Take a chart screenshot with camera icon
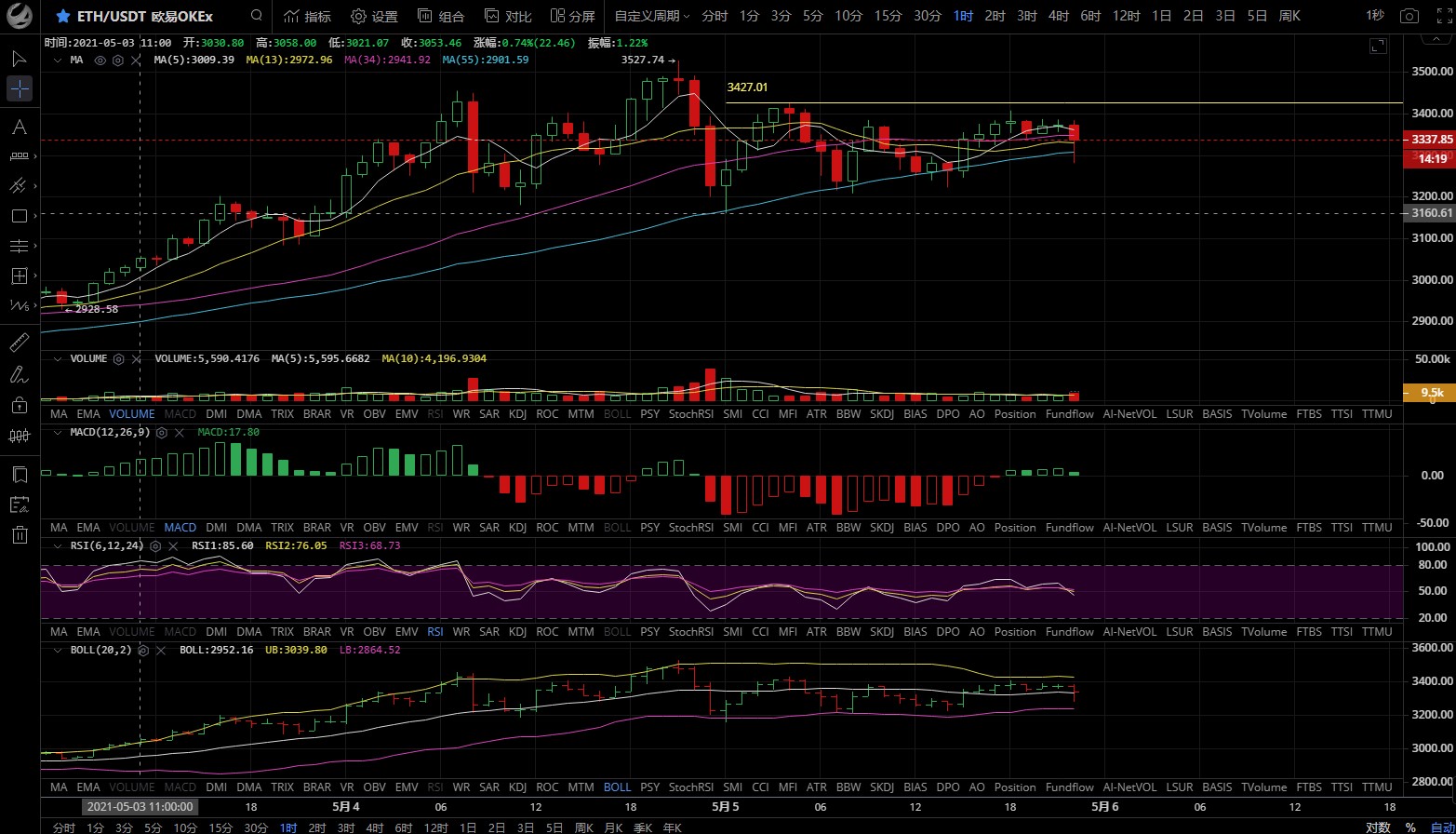The width and height of the screenshot is (1456, 834). (x=1410, y=16)
